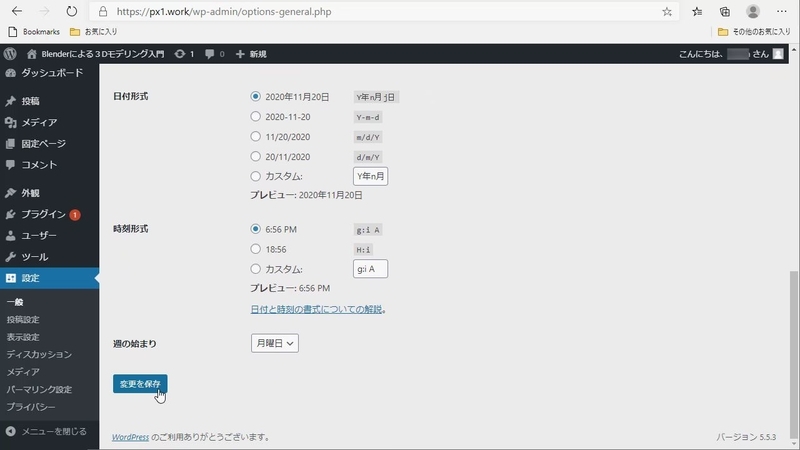Open 一般 general settings submenu
Viewport: 800px width, 450px height.
click(15, 302)
